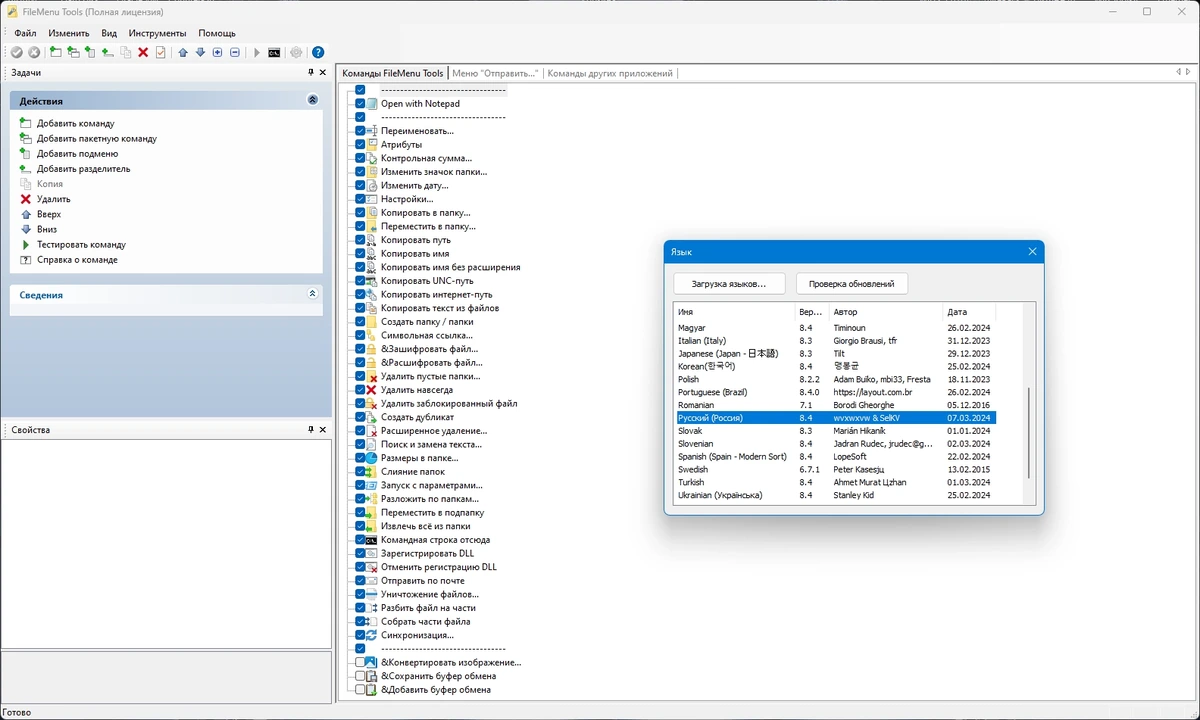Image resolution: width=1200 pixels, height=720 pixels.
Task: Click the Свойства panel pin icon
Action: pos(311,430)
